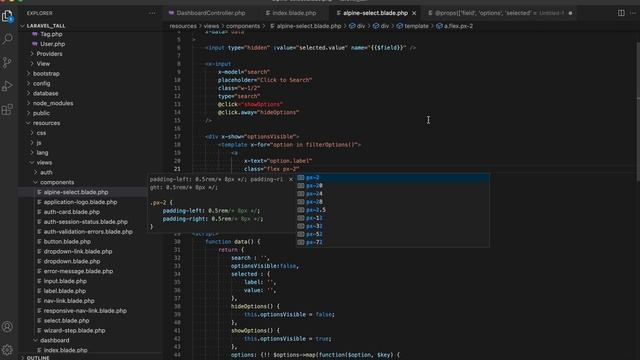Click 'a.flex.px-2' breadcrumb segment

(x=458, y=26)
